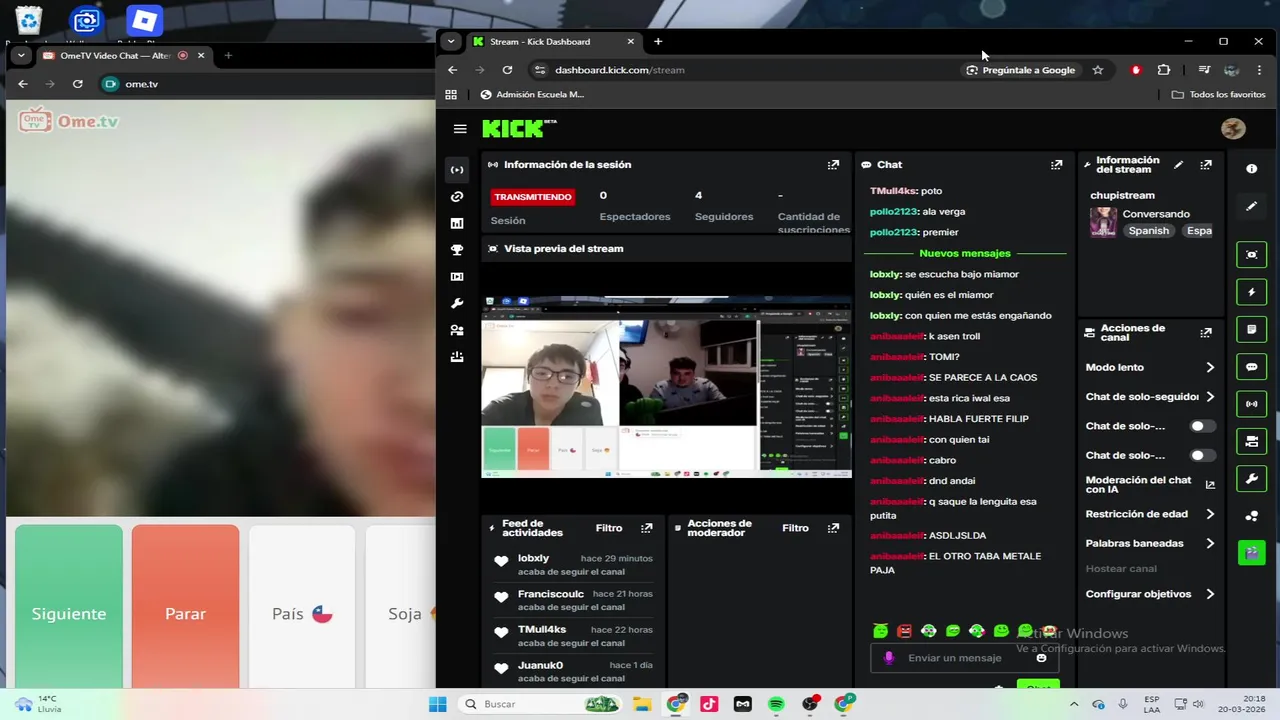Viewport: 1280px width, 720px height.
Task: Open the Chrome extensions puzzle icon
Action: pos(1163,70)
